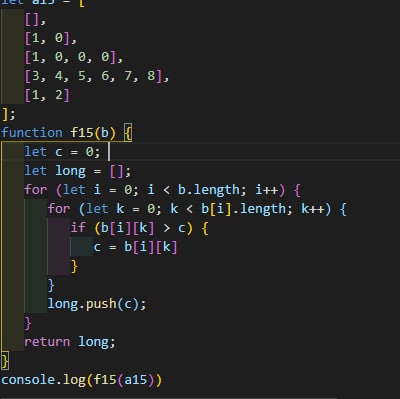This screenshot has height=399, width=400.
Task: Click the array row '[1, 0, 0, 0],'
Action: pyautogui.click(x=74, y=57)
